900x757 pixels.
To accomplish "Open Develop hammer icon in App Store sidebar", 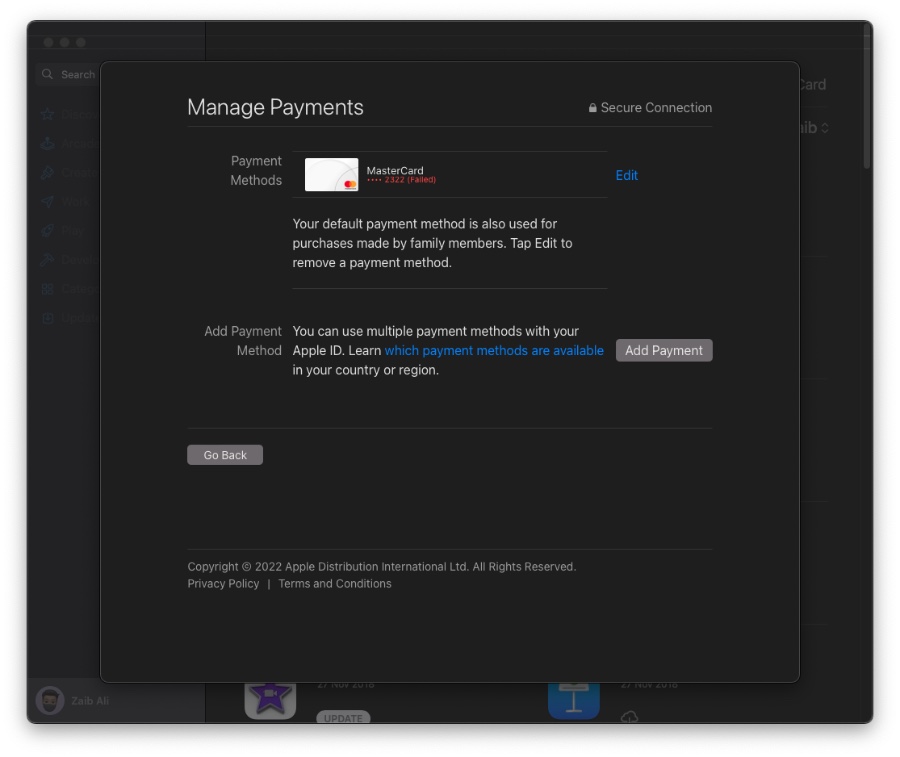I will click(48, 260).
